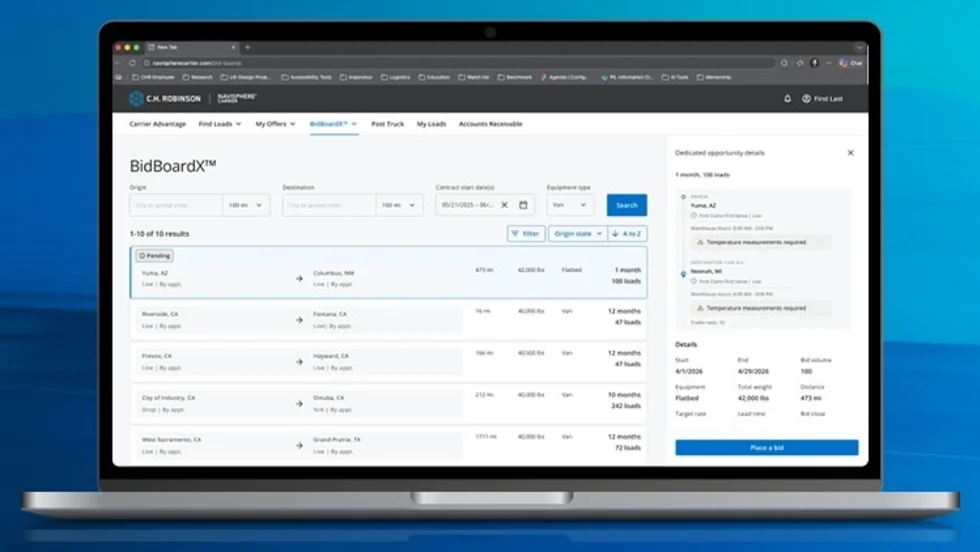The height and width of the screenshot is (552, 980).
Task: Open the First Last user account
Action: tap(822, 98)
